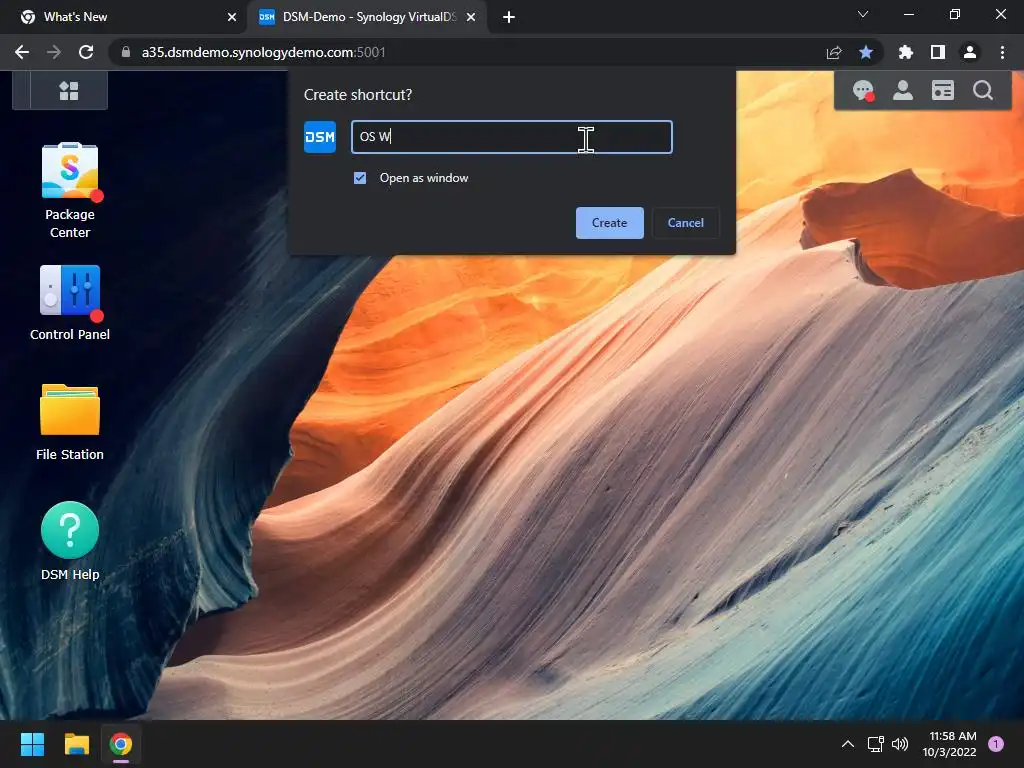The image size is (1024, 768).
Task: Click bookmark star icon
Action: (866, 52)
